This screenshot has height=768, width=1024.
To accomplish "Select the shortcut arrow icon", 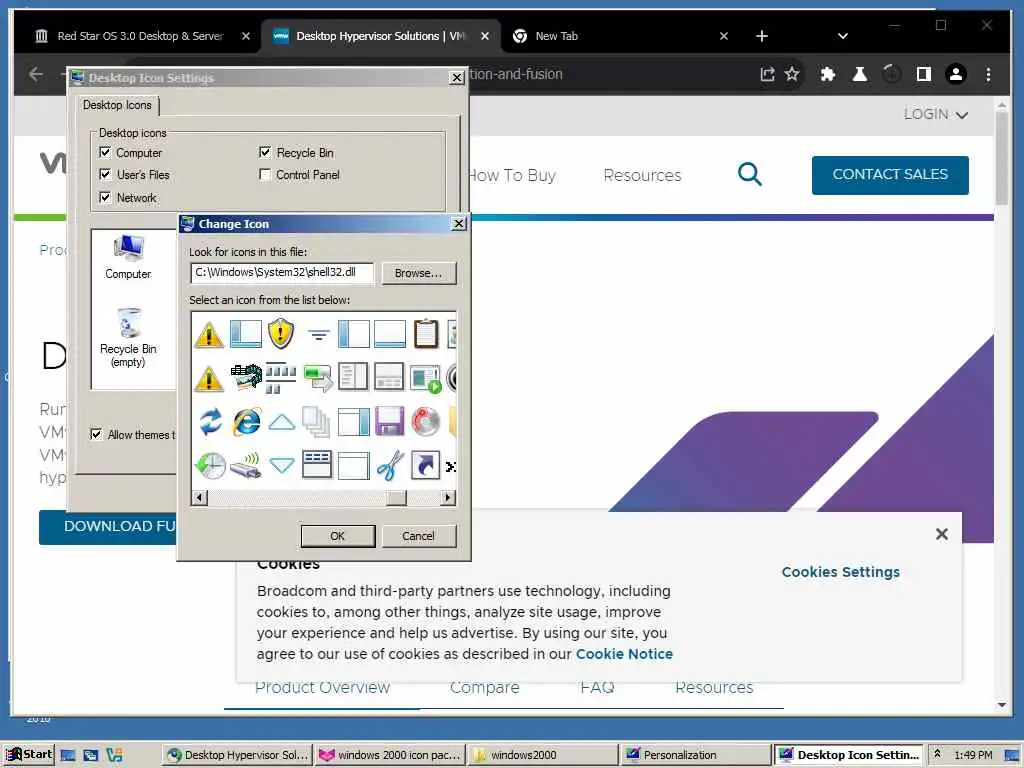I will click(x=425, y=465).
